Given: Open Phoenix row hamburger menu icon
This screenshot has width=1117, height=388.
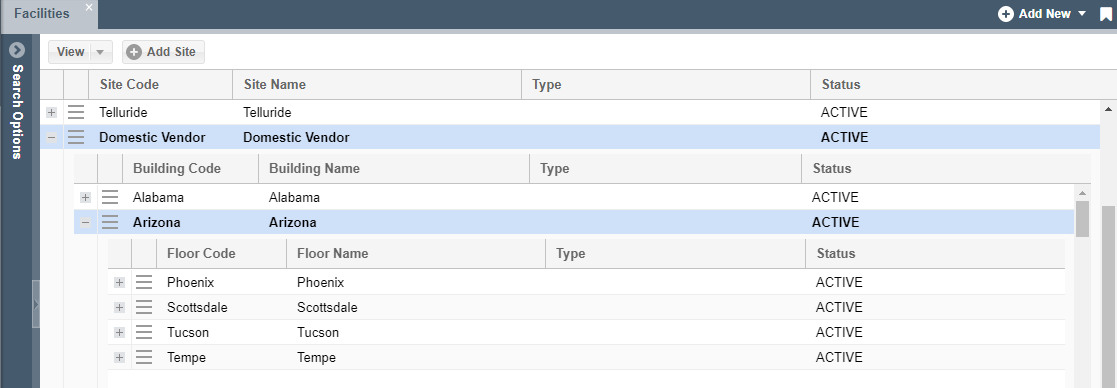Looking at the screenshot, I should click(x=144, y=283).
